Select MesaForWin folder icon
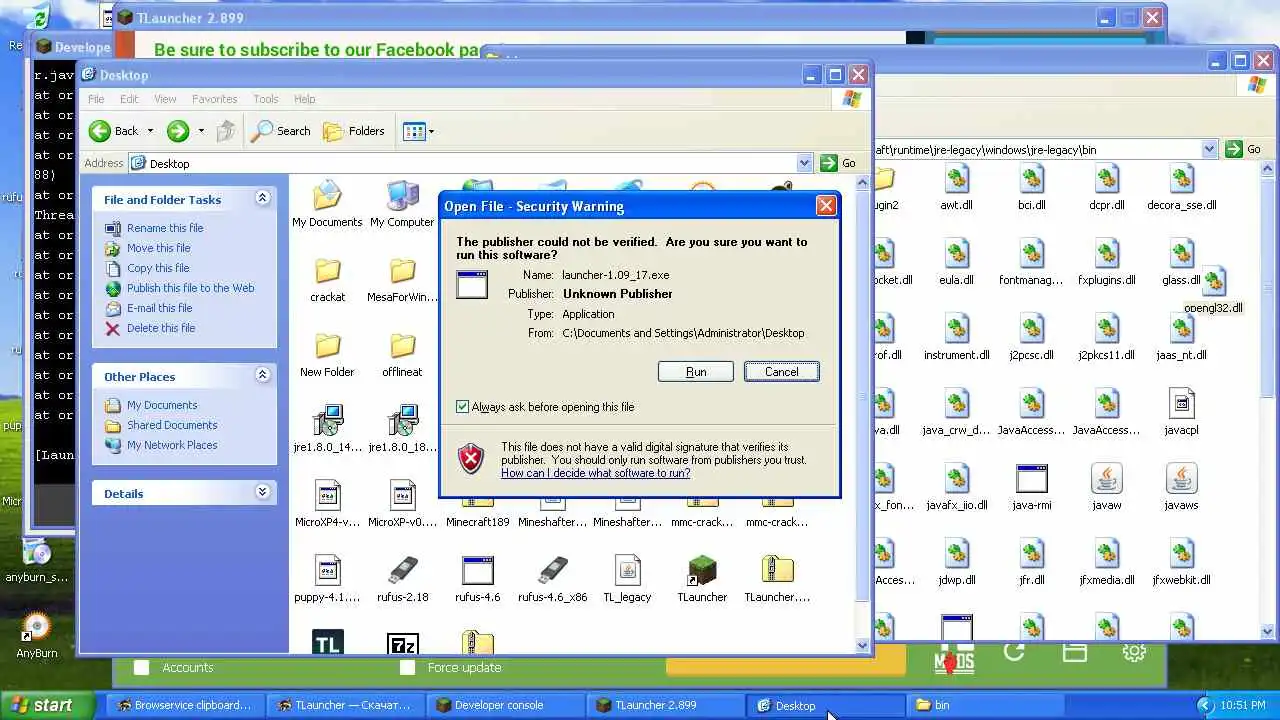Screen dimensions: 1280x720 pos(402,272)
